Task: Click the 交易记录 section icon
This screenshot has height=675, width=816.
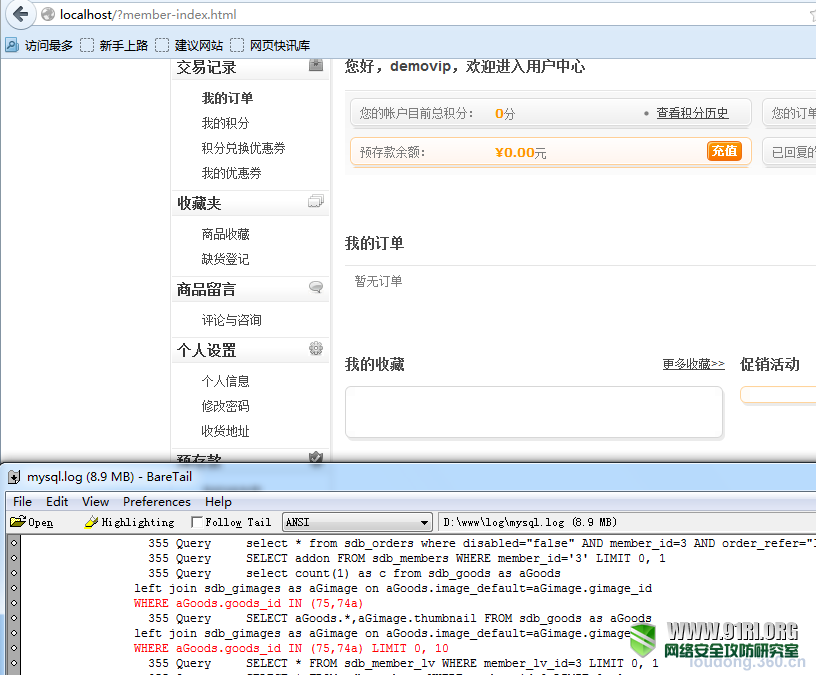Action: (x=316, y=65)
